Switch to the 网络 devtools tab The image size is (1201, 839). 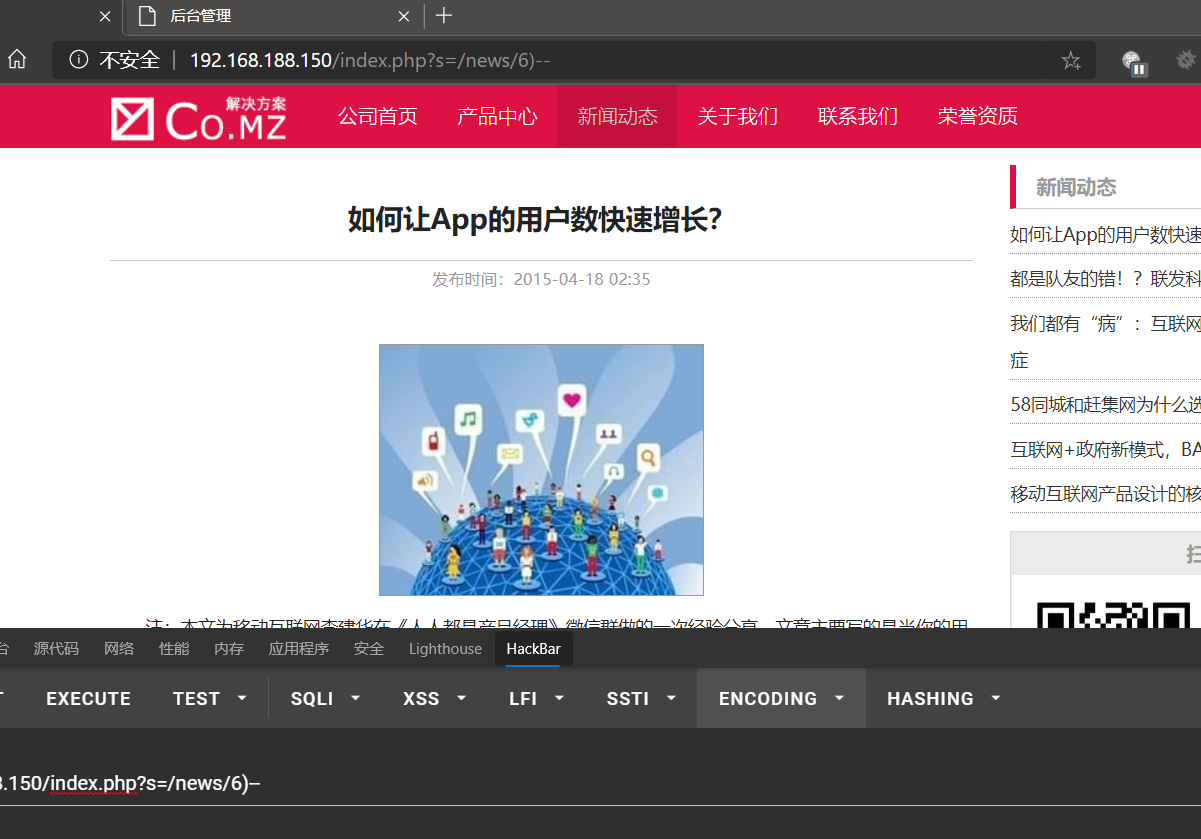tap(119, 648)
